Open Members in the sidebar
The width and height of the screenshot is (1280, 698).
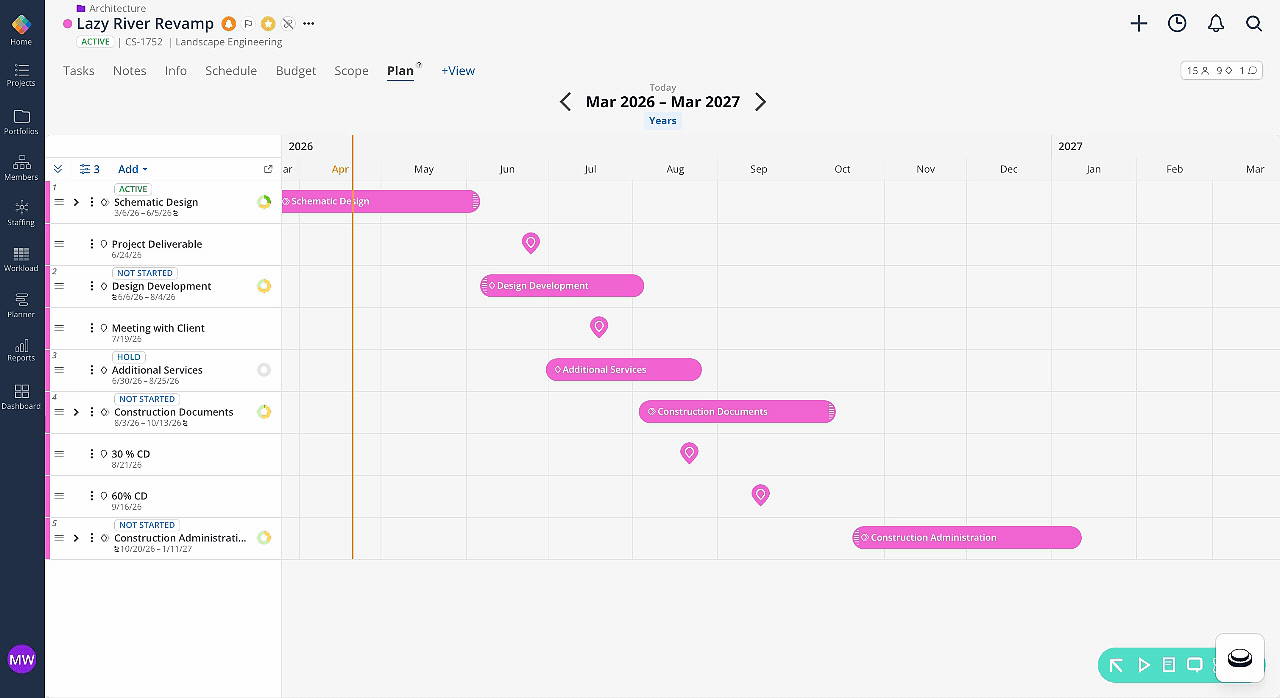pos(21,168)
